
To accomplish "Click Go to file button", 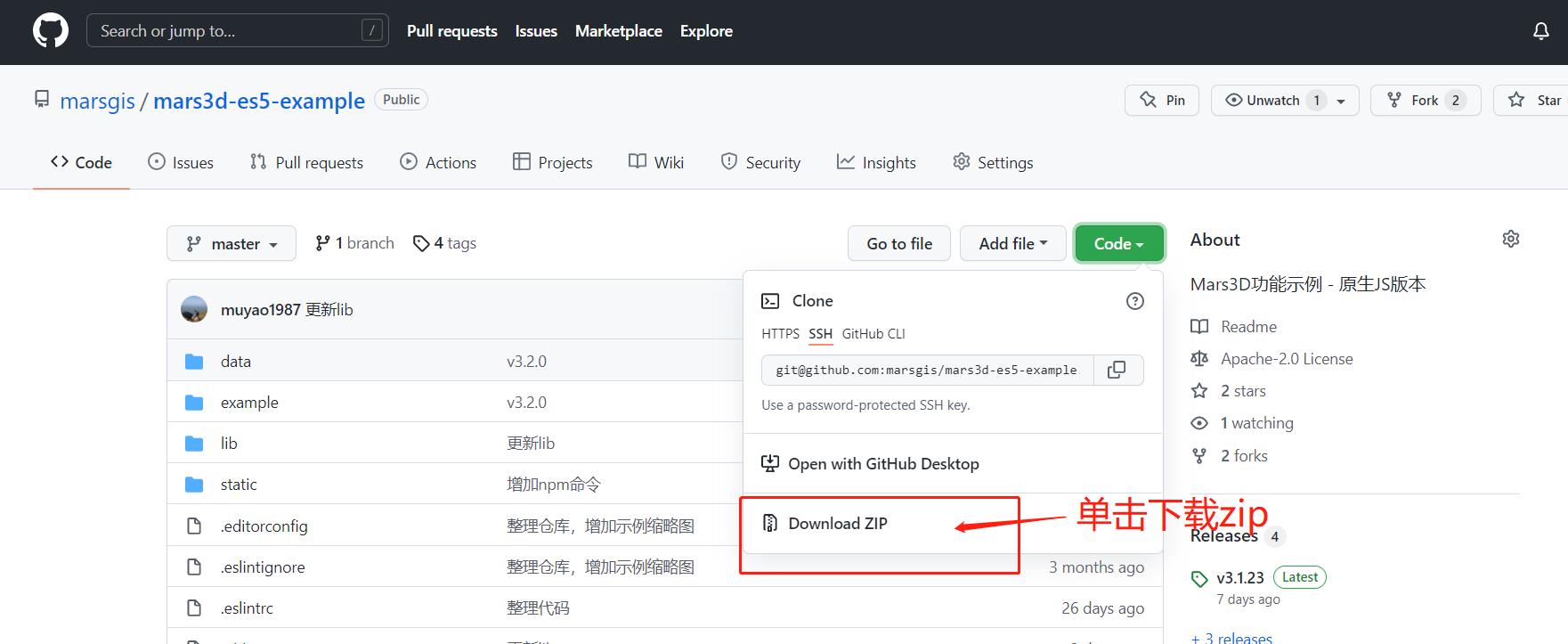I will [899, 243].
